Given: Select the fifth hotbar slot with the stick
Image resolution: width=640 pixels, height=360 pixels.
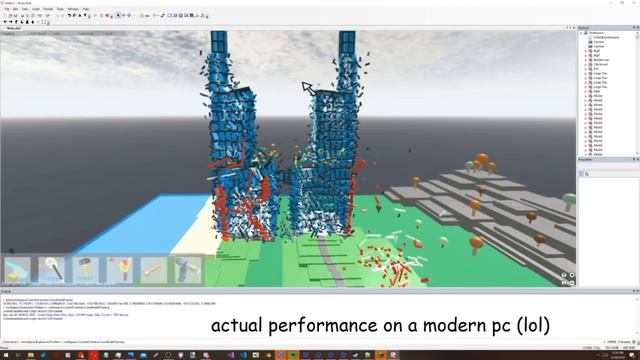Looking at the screenshot, I should 154,270.
